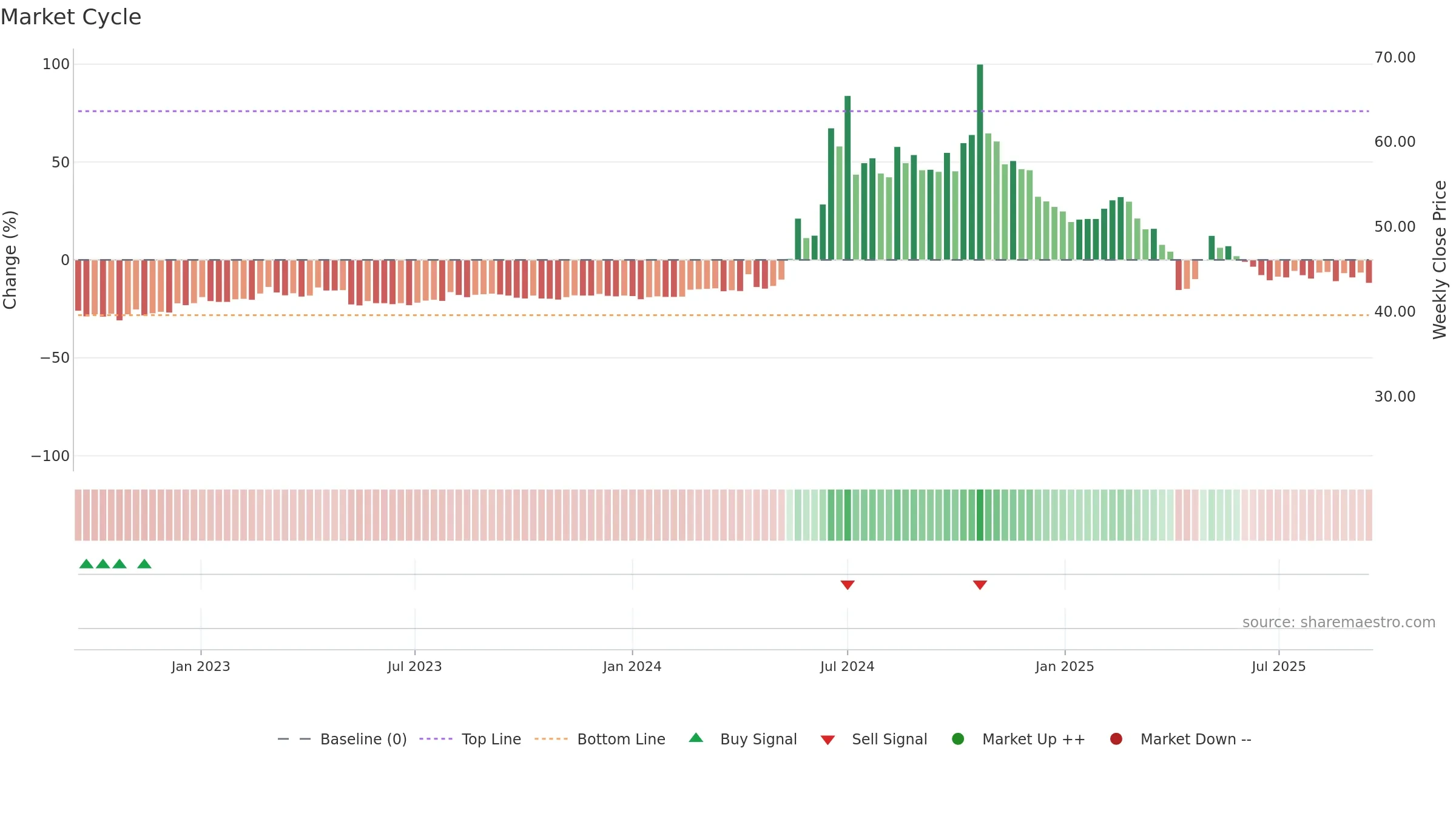Click the first green buy signal triangle marker
This screenshot has width=1456, height=819.
click(87, 564)
